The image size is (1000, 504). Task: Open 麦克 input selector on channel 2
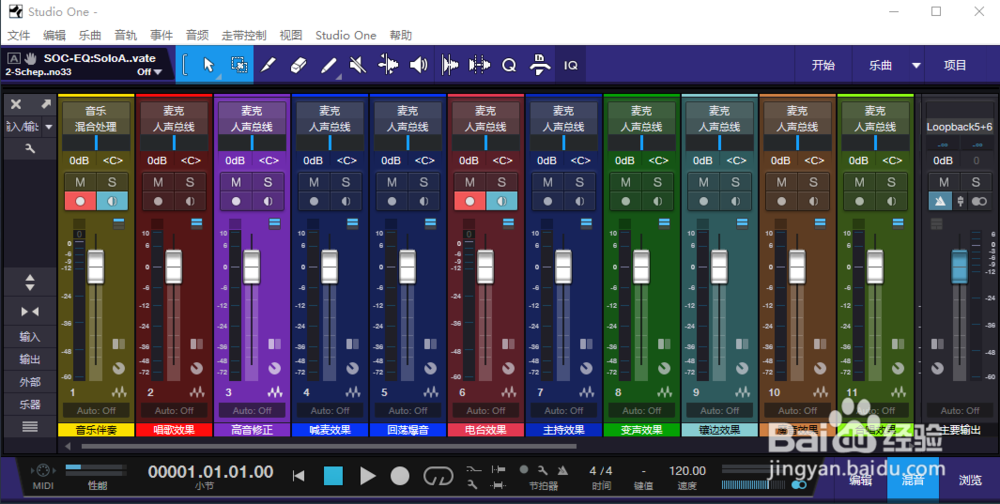pos(173,111)
